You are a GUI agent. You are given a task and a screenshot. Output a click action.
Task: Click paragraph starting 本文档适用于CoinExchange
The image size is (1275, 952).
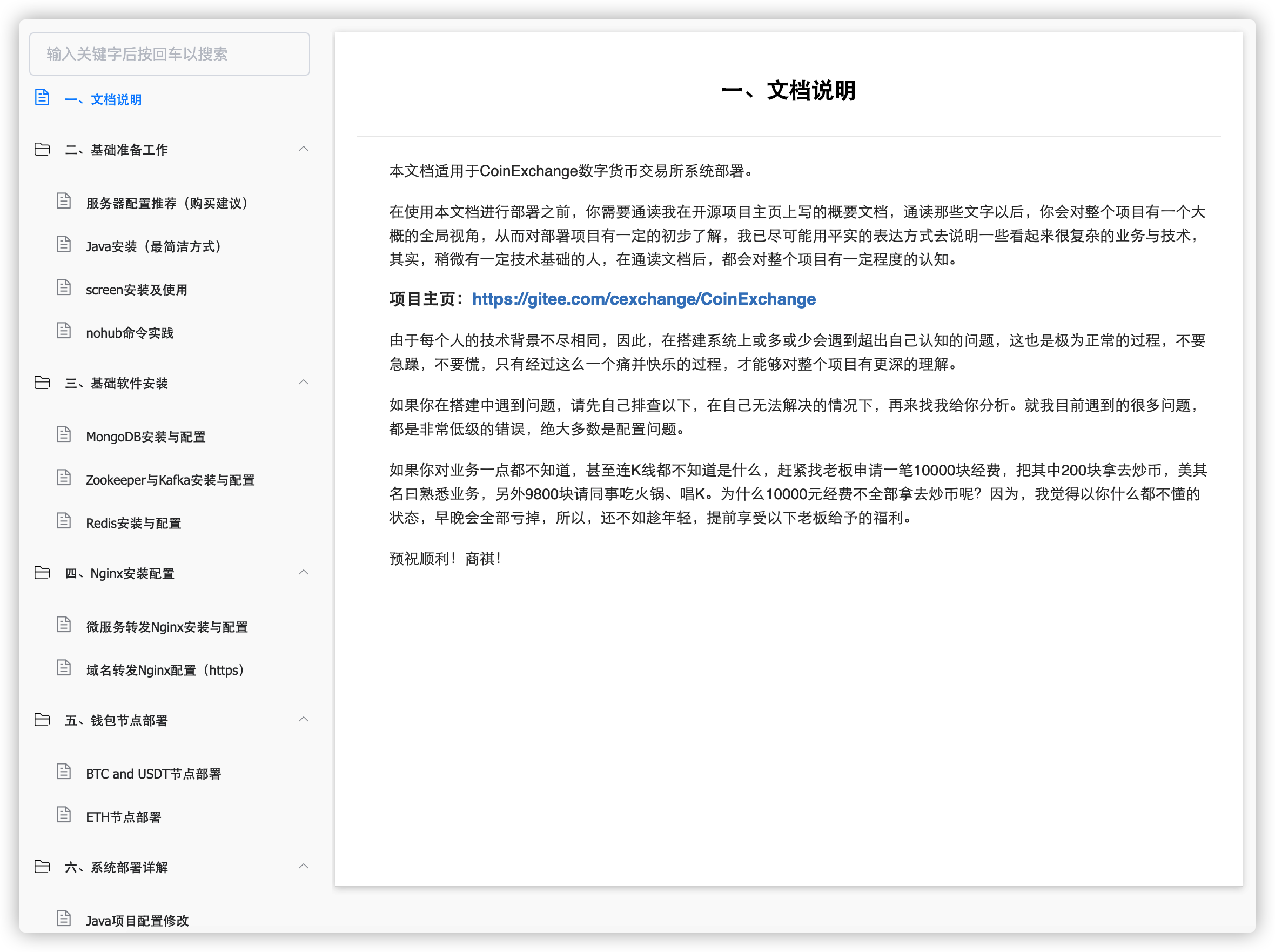tap(572, 171)
